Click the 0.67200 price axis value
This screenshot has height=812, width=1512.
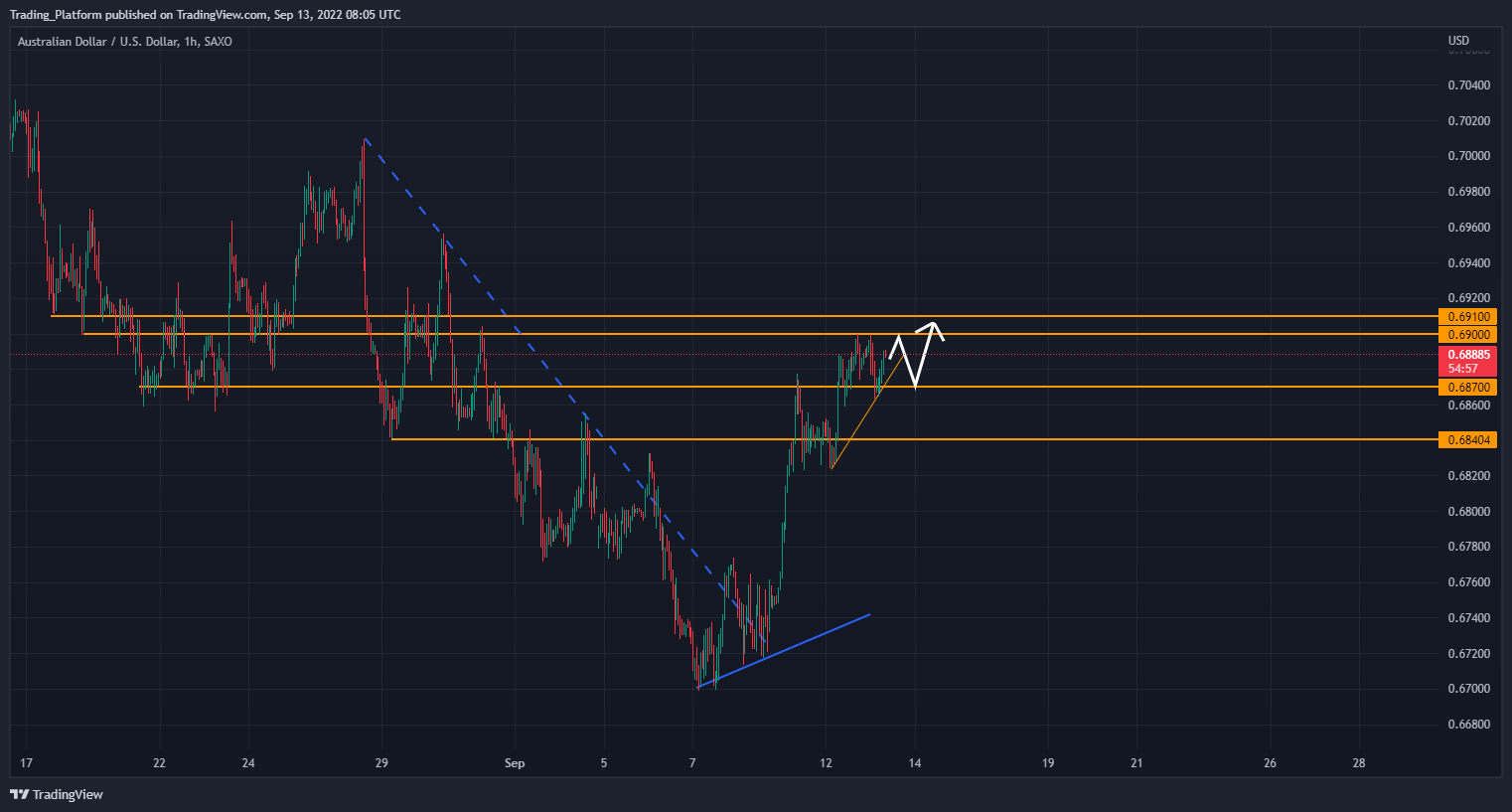click(1468, 654)
